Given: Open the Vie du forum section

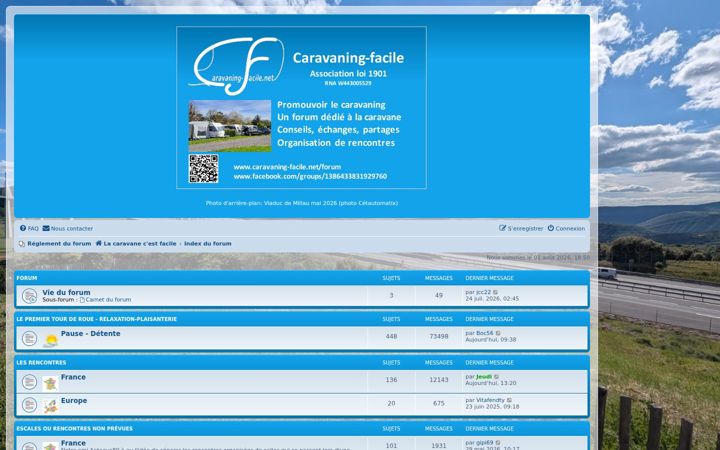Looking at the screenshot, I should coord(66,292).
